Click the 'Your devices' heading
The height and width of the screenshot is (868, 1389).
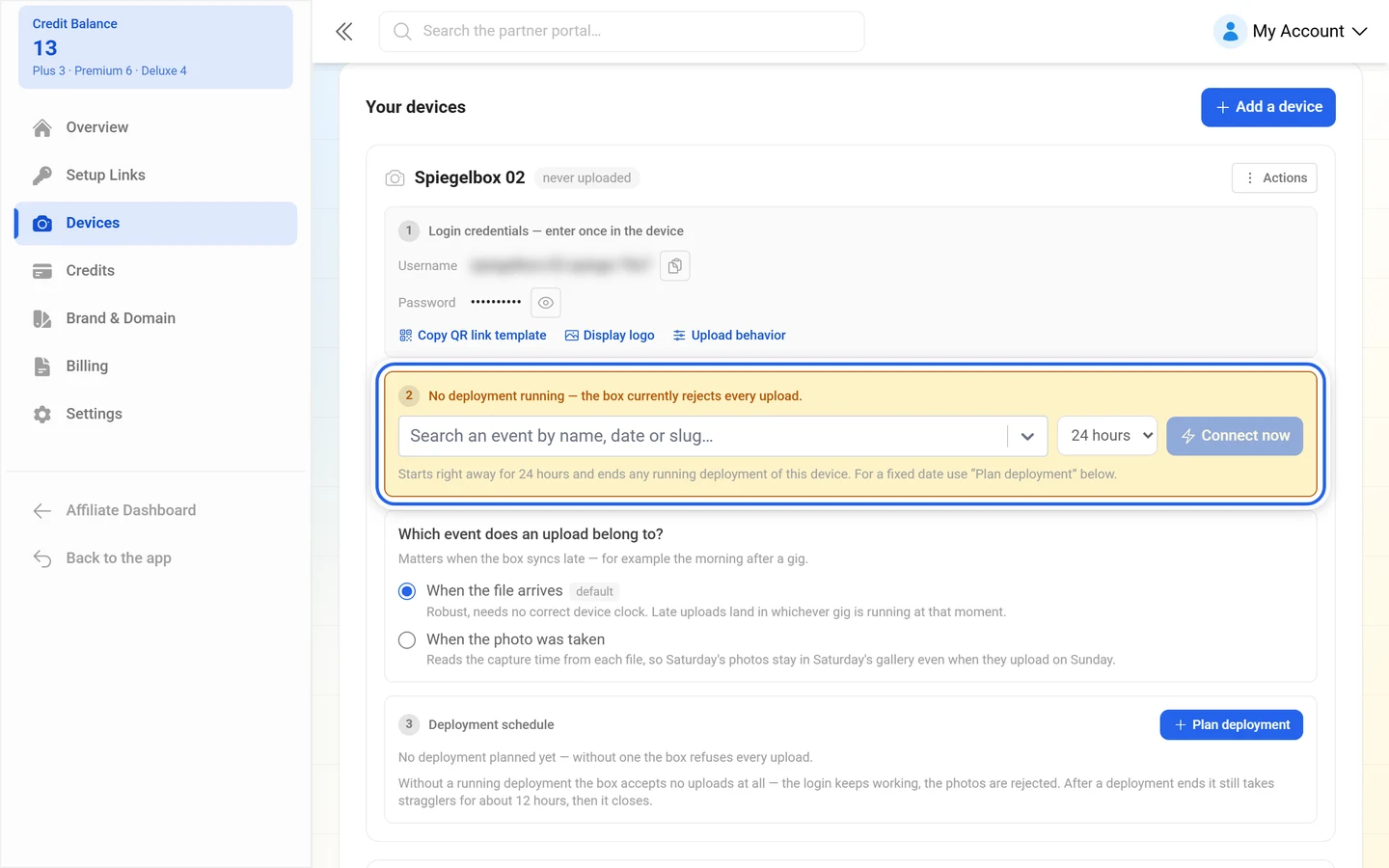416,107
